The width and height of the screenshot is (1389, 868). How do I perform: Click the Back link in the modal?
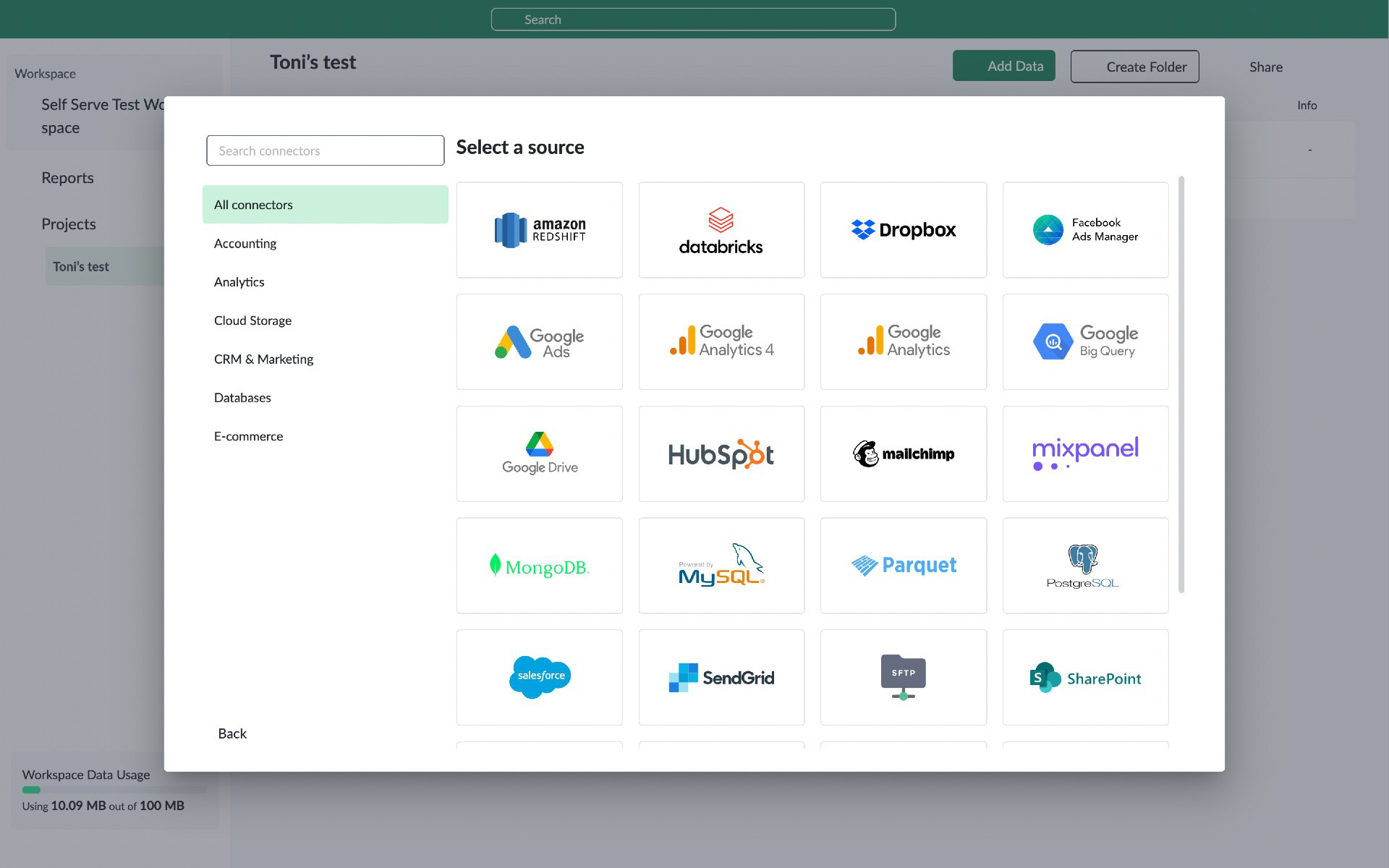coord(231,733)
